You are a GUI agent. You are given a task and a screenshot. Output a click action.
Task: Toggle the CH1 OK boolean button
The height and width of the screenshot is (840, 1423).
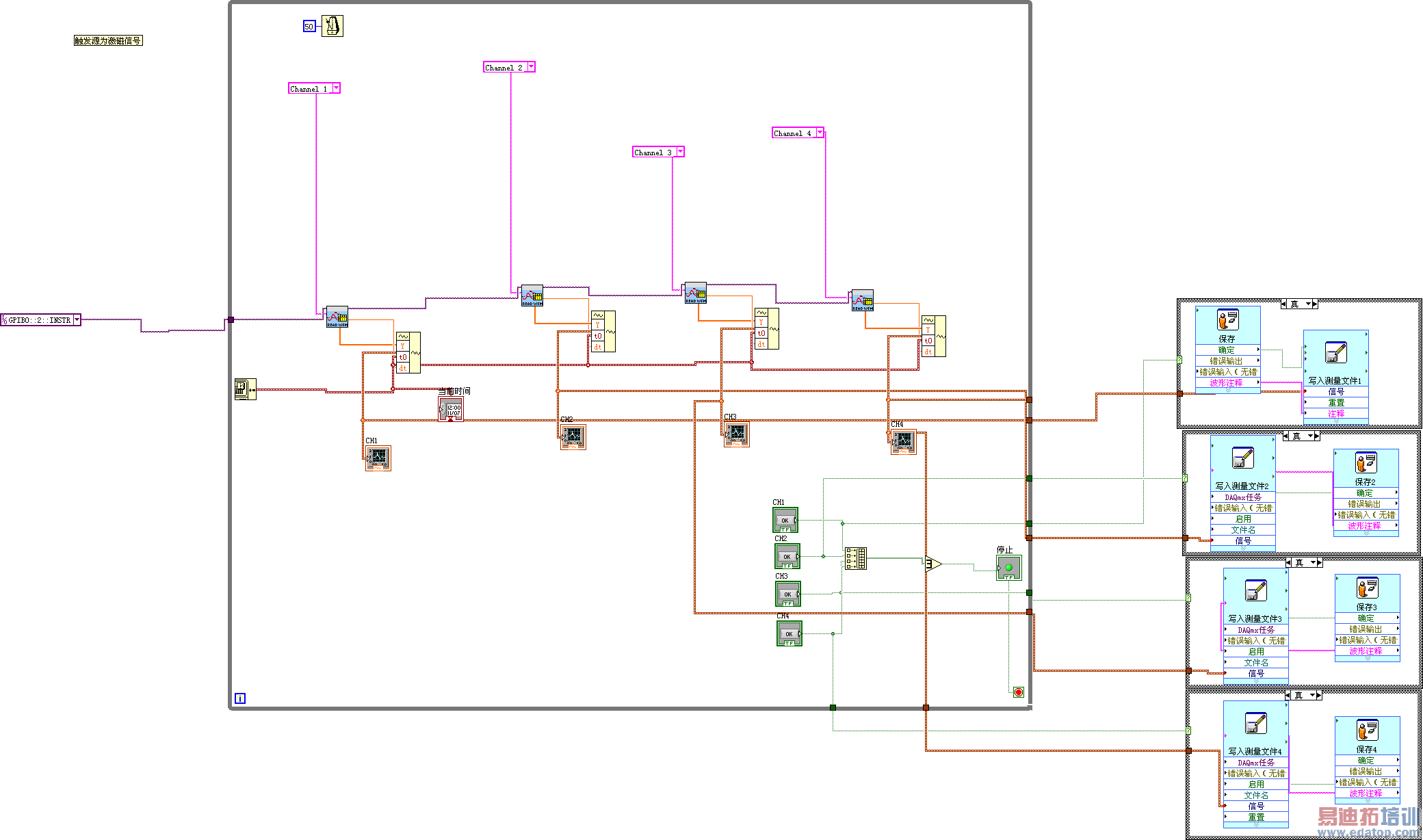[x=785, y=520]
